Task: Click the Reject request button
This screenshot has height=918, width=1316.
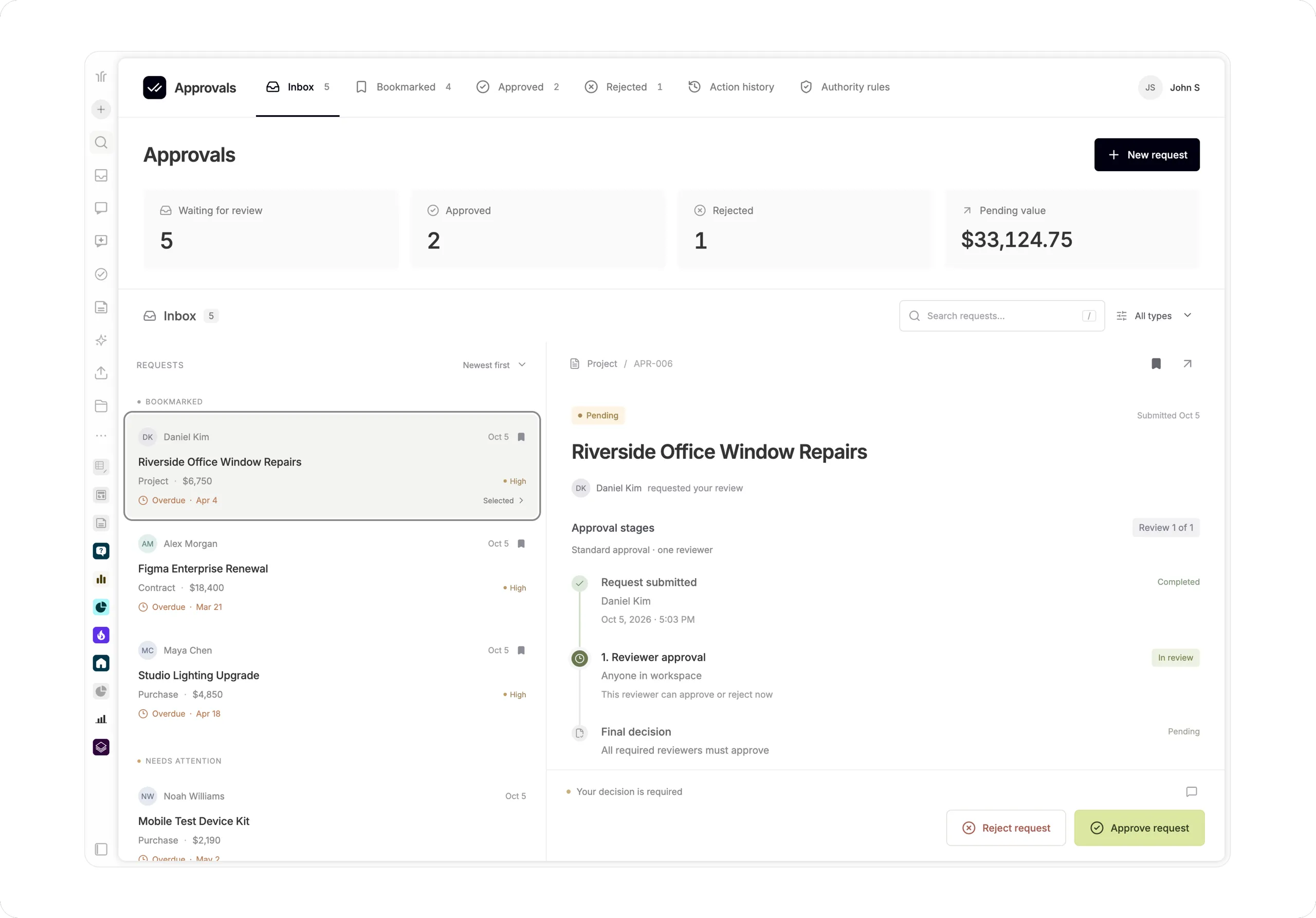Action: (1006, 828)
